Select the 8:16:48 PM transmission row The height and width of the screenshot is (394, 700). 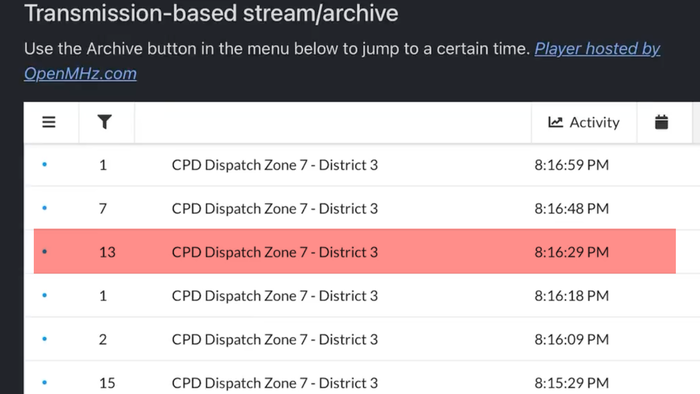(x=362, y=208)
